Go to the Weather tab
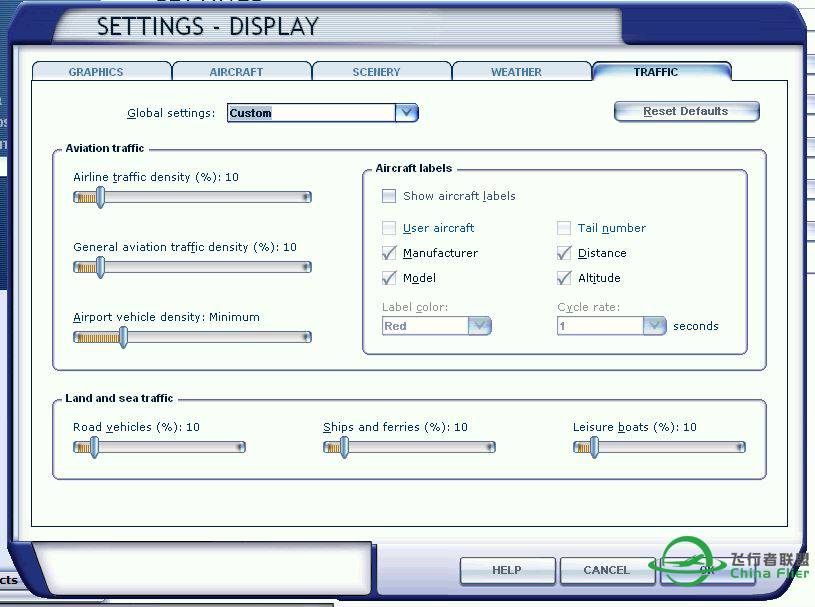Viewport: 815px width, 607px height. click(516, 72)
